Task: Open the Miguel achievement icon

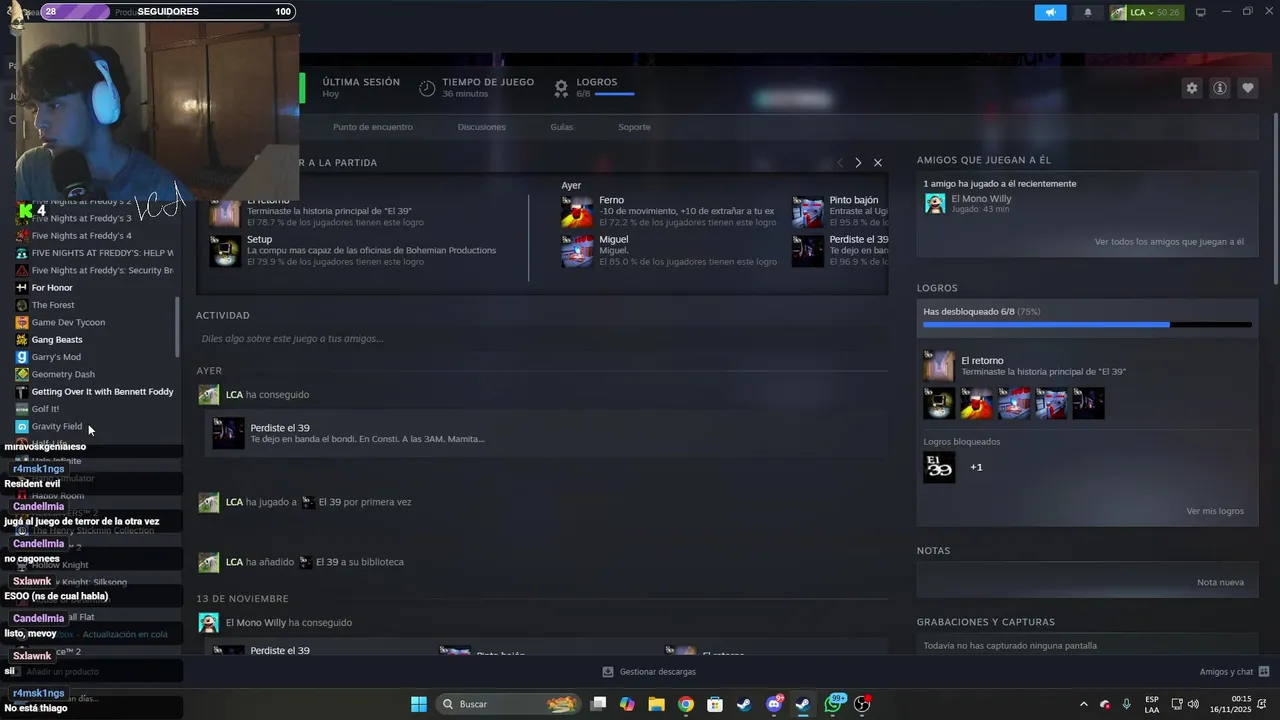Action: [577, 251]
